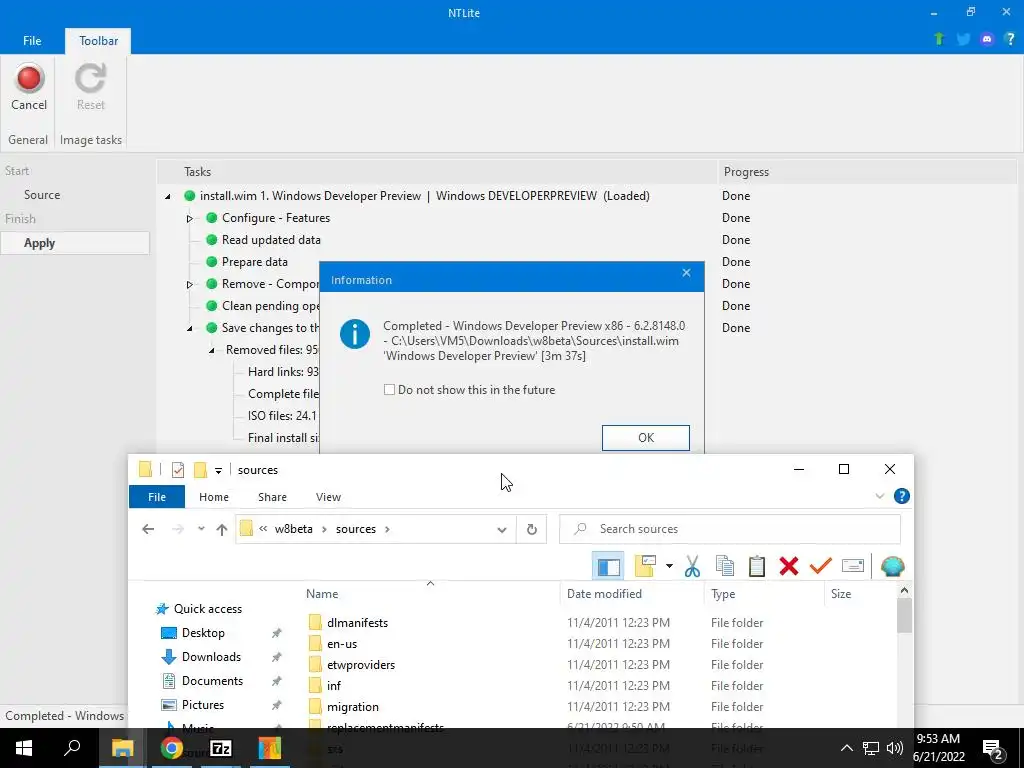Select Source in NTLite sidebar
Screen dimensions: 1024x768
(x=42, y=195)
